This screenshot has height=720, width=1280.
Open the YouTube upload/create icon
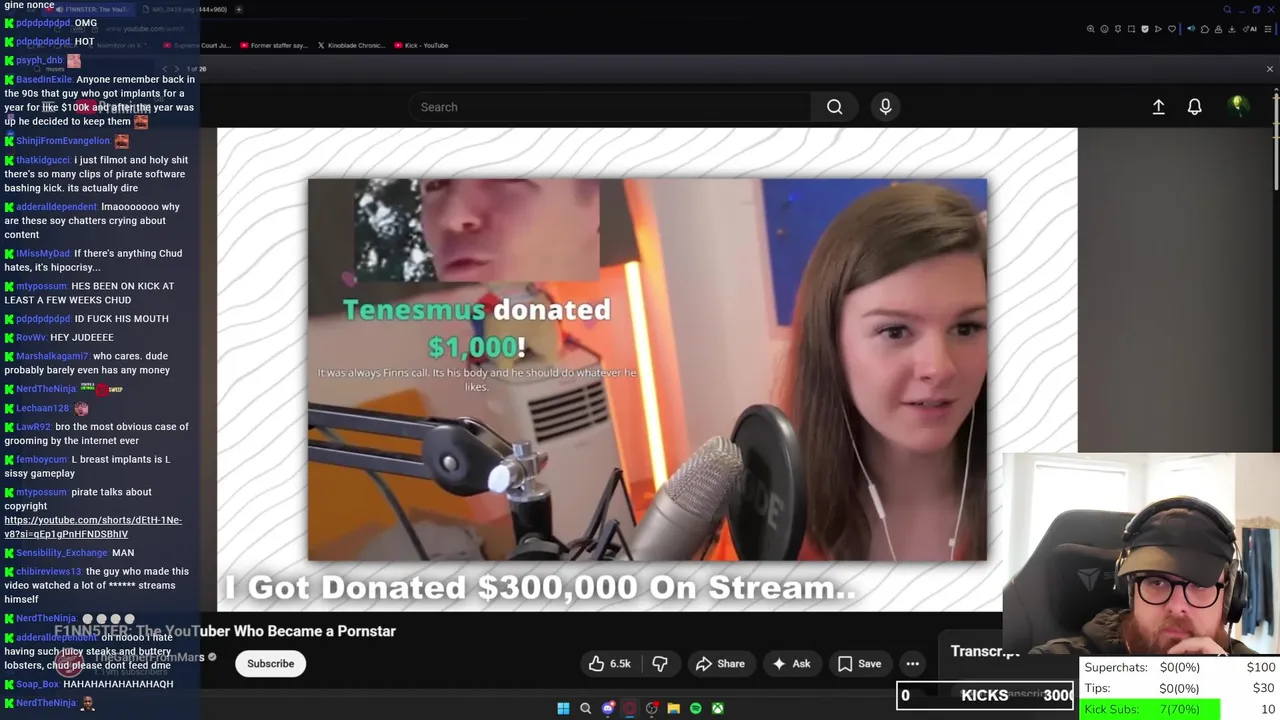tap(1158, 107)
